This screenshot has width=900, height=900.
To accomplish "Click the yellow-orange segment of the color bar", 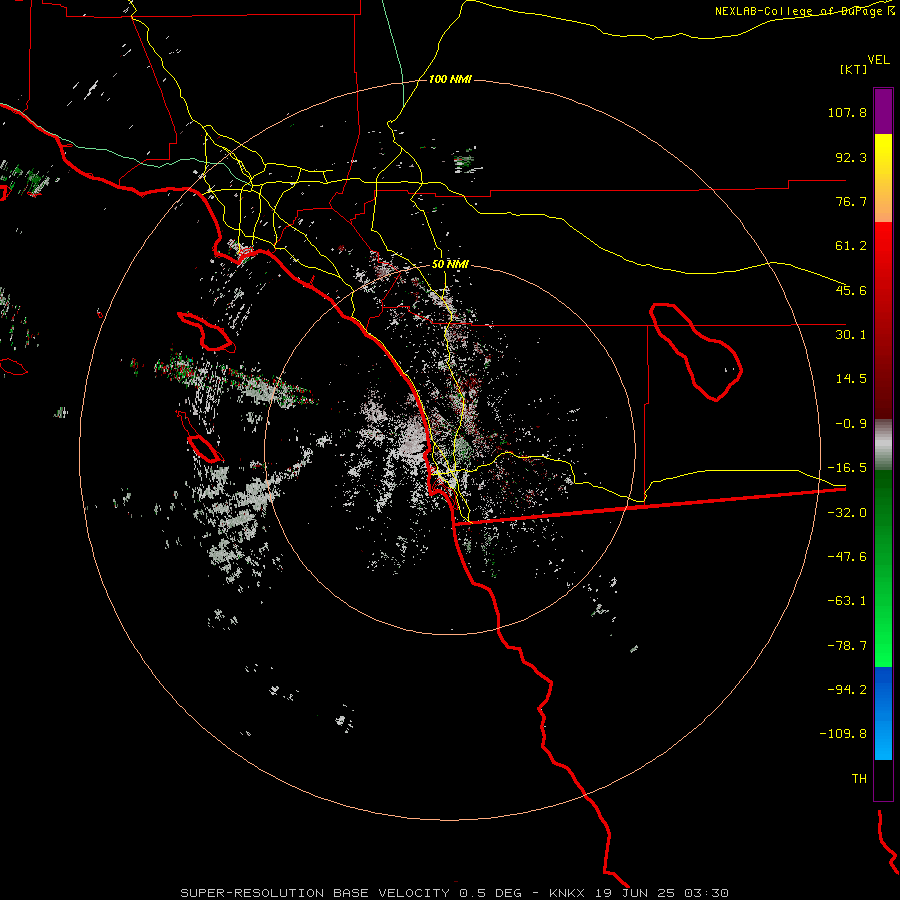I will pyautogui.click(x=883, y=178).
